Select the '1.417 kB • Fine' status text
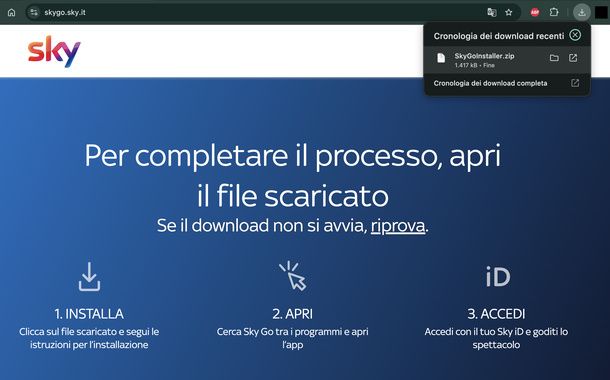Image resolution: width=610 pixels, height=380 pixels. coord(474,65)
